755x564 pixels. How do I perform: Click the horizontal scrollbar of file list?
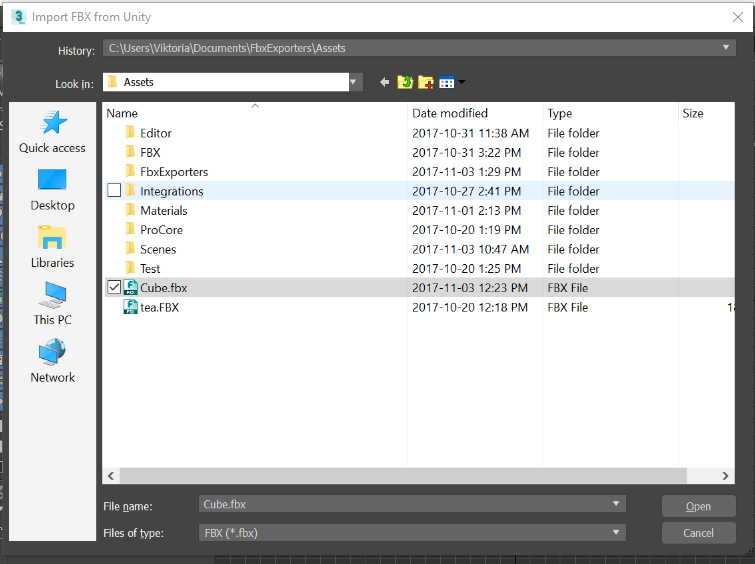tap(400, 476)
